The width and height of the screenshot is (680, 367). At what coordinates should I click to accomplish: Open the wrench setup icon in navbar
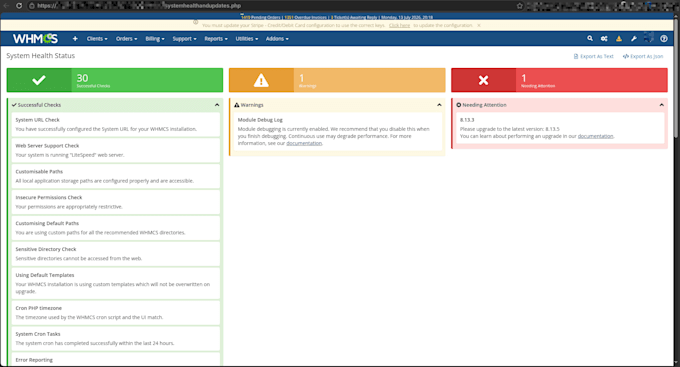pyautogui.click(x=634, y=39)
